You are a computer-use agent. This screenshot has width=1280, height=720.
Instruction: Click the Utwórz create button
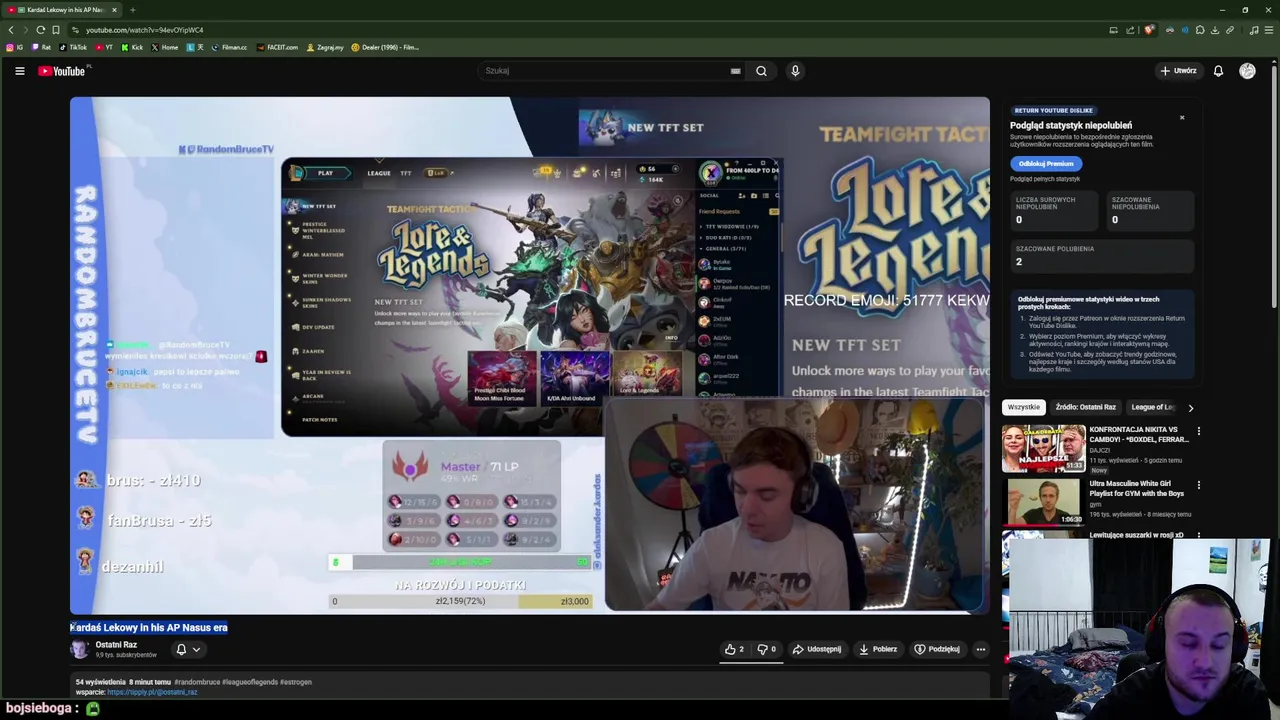click(x=1178, y=71)
